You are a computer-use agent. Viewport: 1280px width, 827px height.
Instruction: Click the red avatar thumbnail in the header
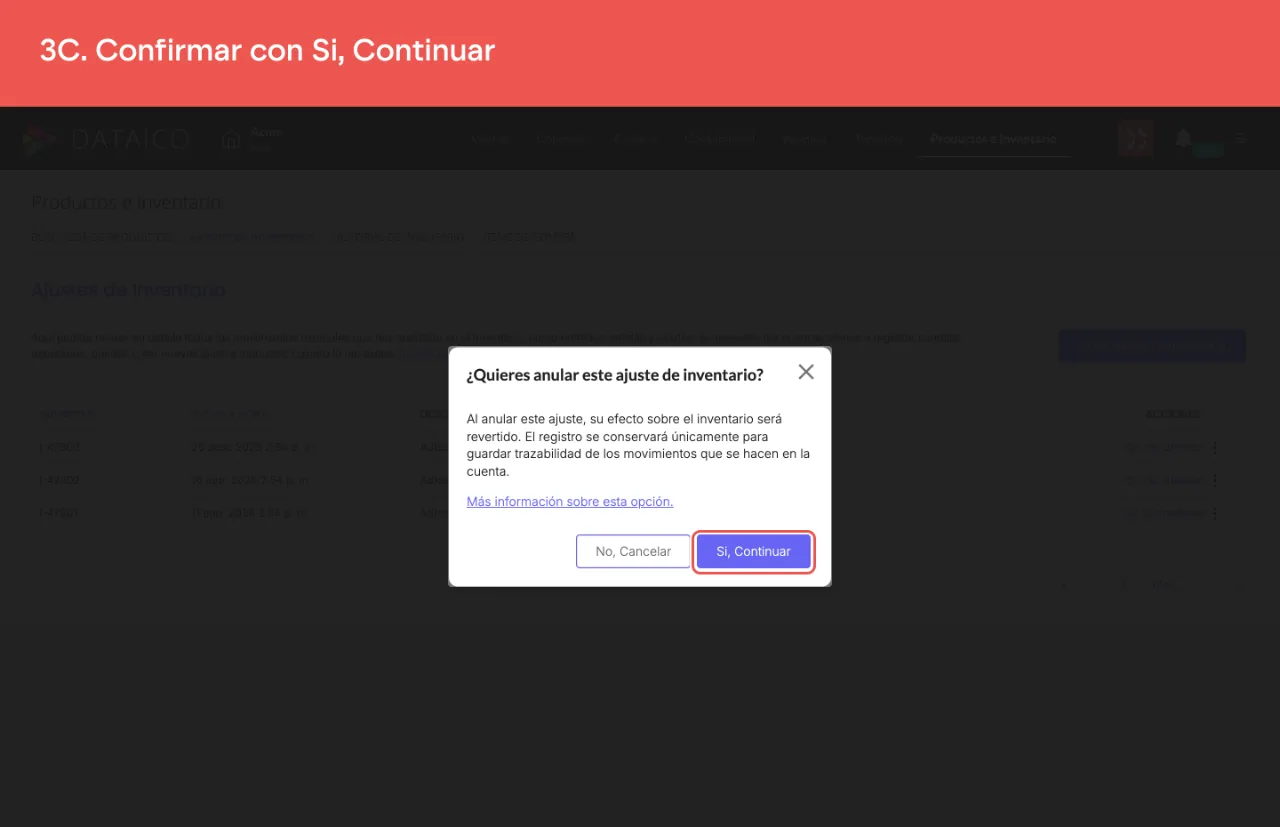pos(1136,139)
